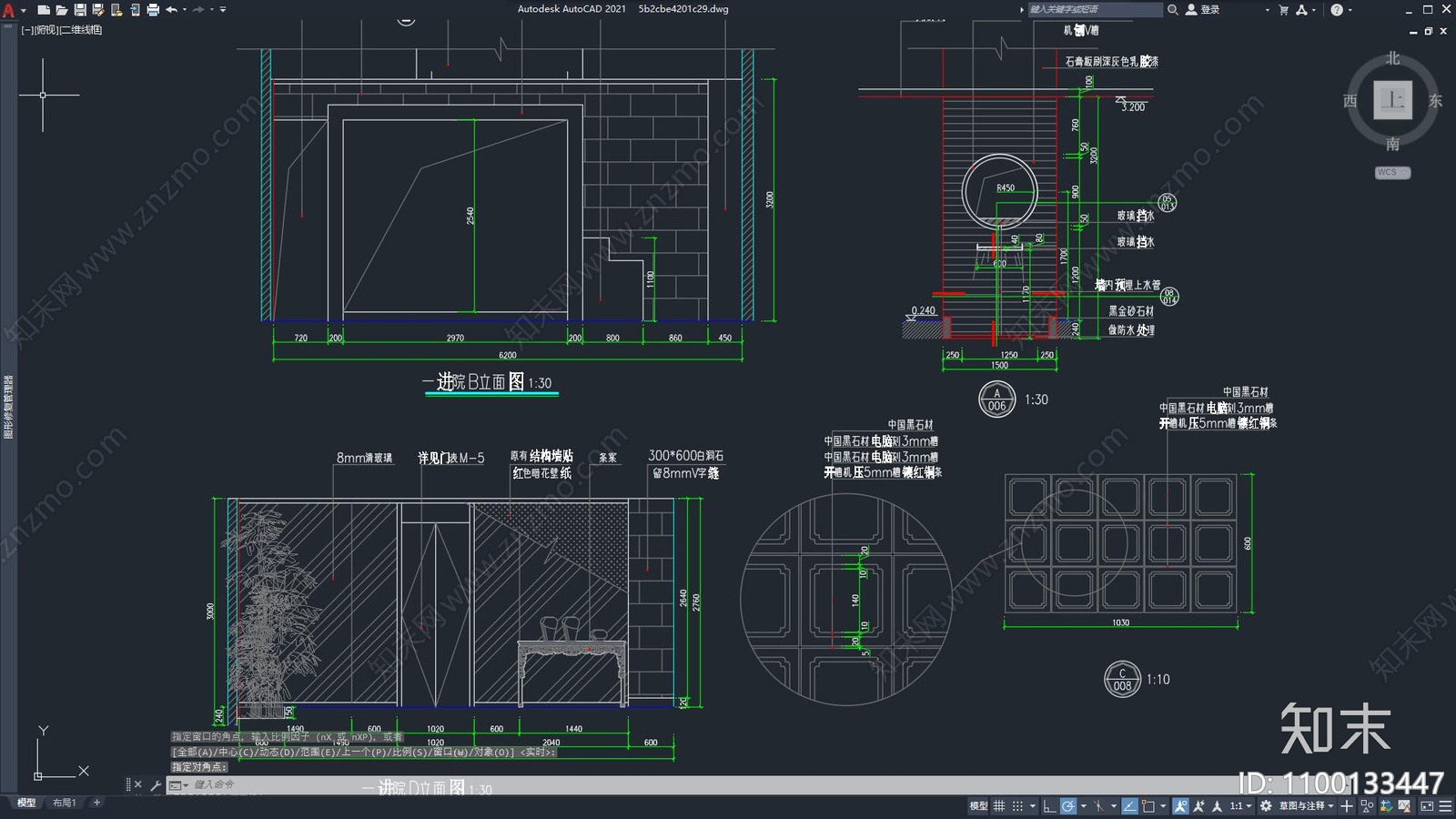Open the annotation scale 1:1 dropdown
1456x819 pixels.
click(1241, 806)
